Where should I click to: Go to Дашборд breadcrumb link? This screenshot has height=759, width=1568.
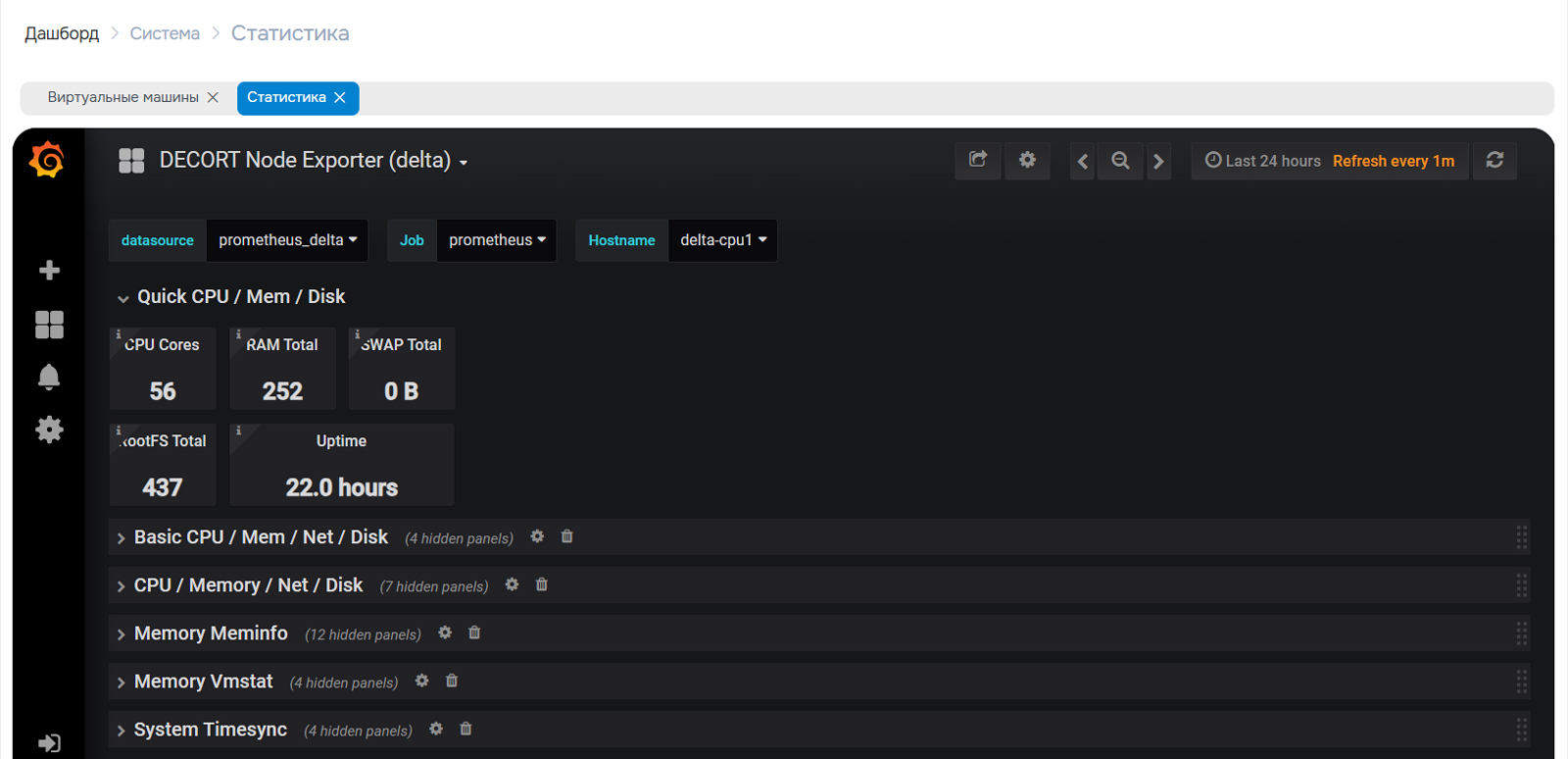62,33
